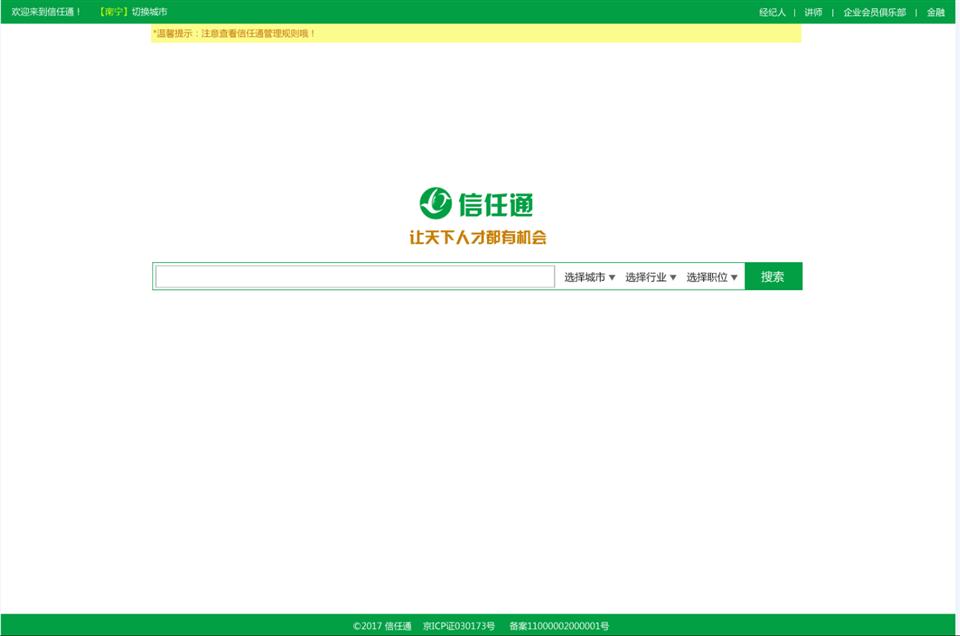Expand the 选择职位 dropdown
This screenshot has width=960, height=636.
pyautogui.click(x=711, y=277)
